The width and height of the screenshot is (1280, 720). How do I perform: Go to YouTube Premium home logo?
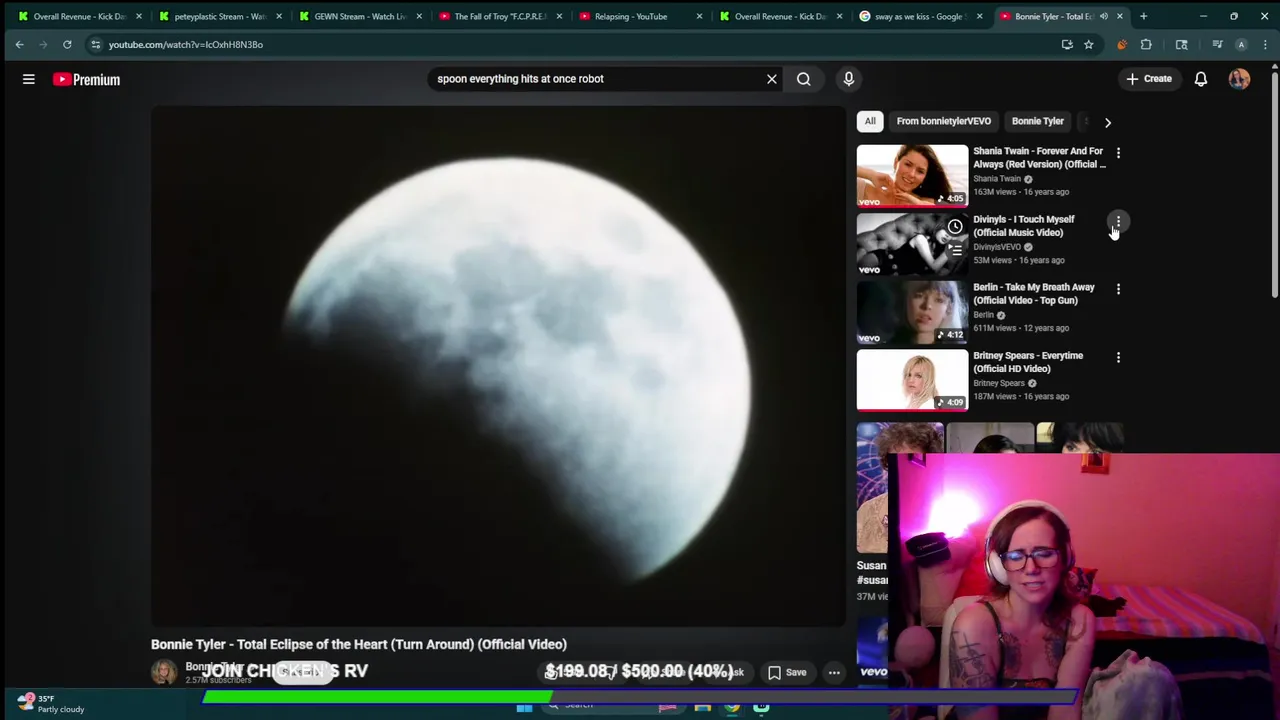click(x=87, y=79)
